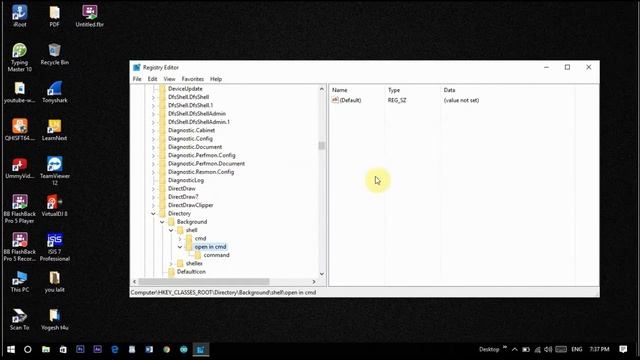Launch TeamViewer 12 shortcut
This screenshot has width=640, height=360.
(x=54, y=171)
